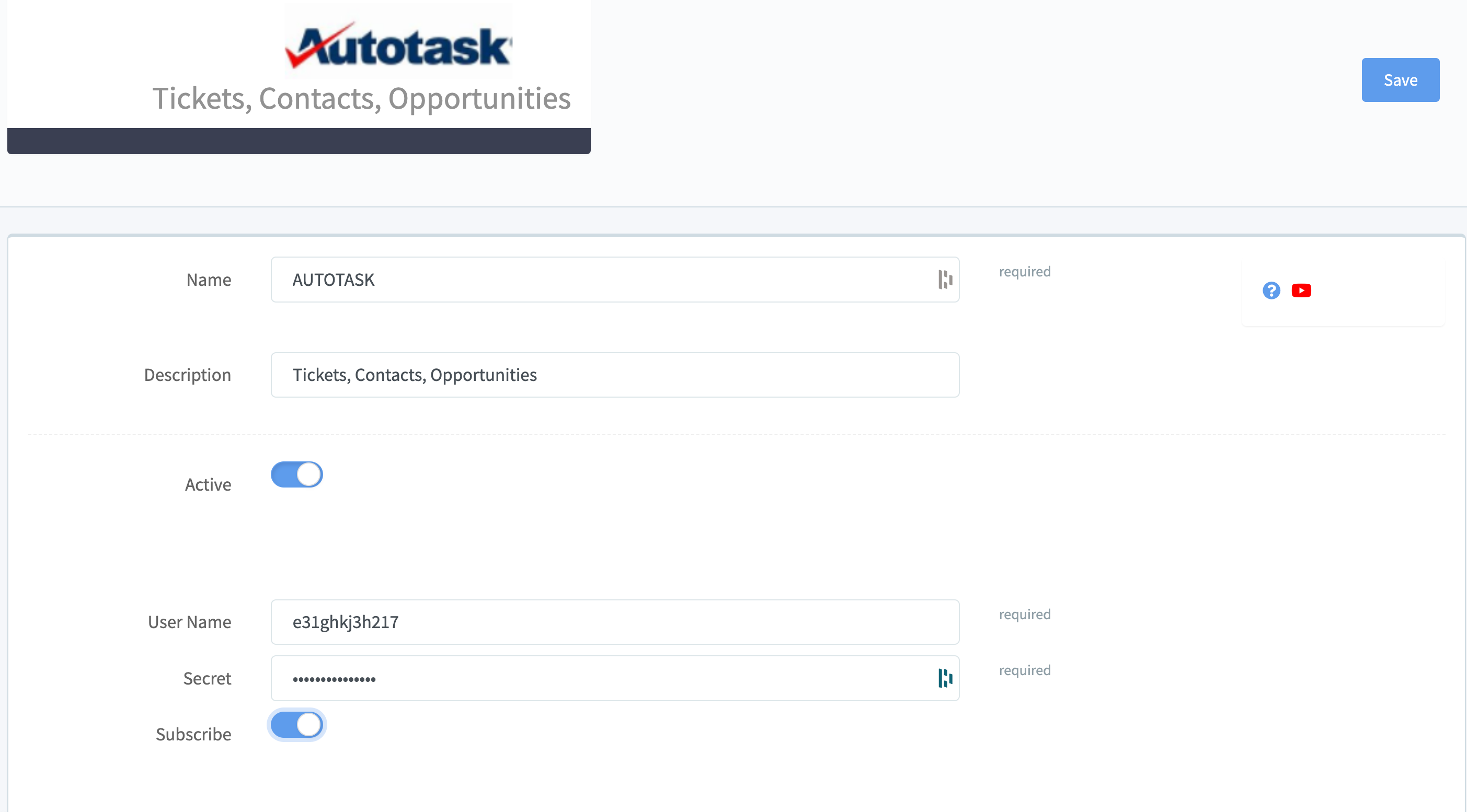Click the password manager icon in Secret field
1467x812 pixels.
[945, 678]
